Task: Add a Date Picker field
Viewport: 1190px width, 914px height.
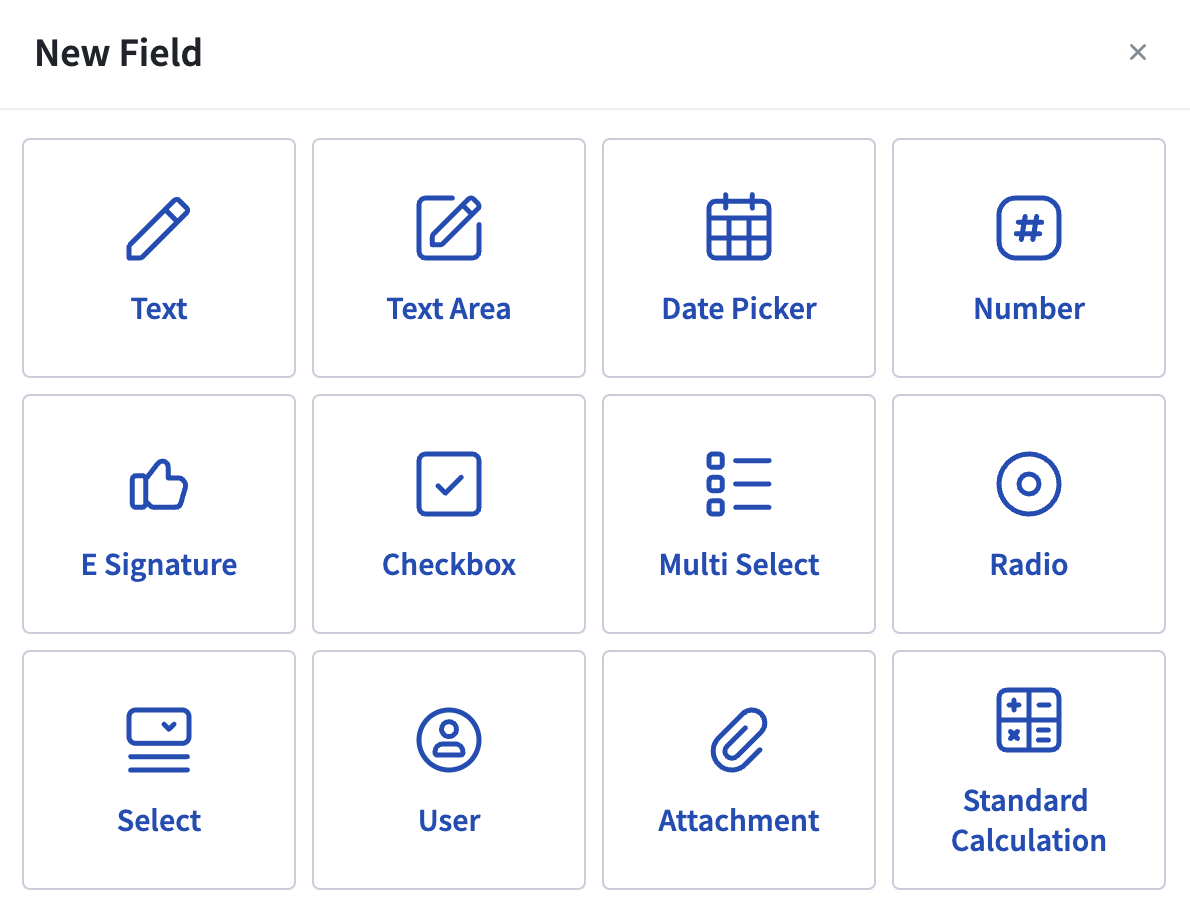Action: [738, 257]
